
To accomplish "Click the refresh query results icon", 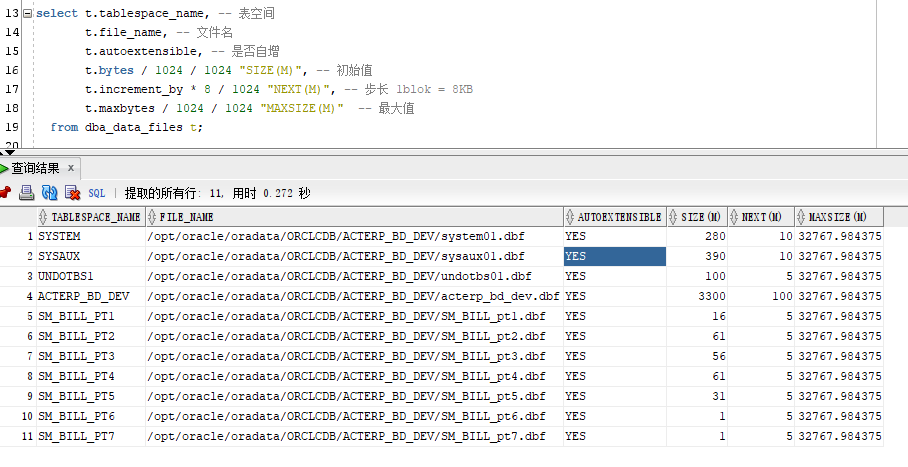I will point(49,193).
